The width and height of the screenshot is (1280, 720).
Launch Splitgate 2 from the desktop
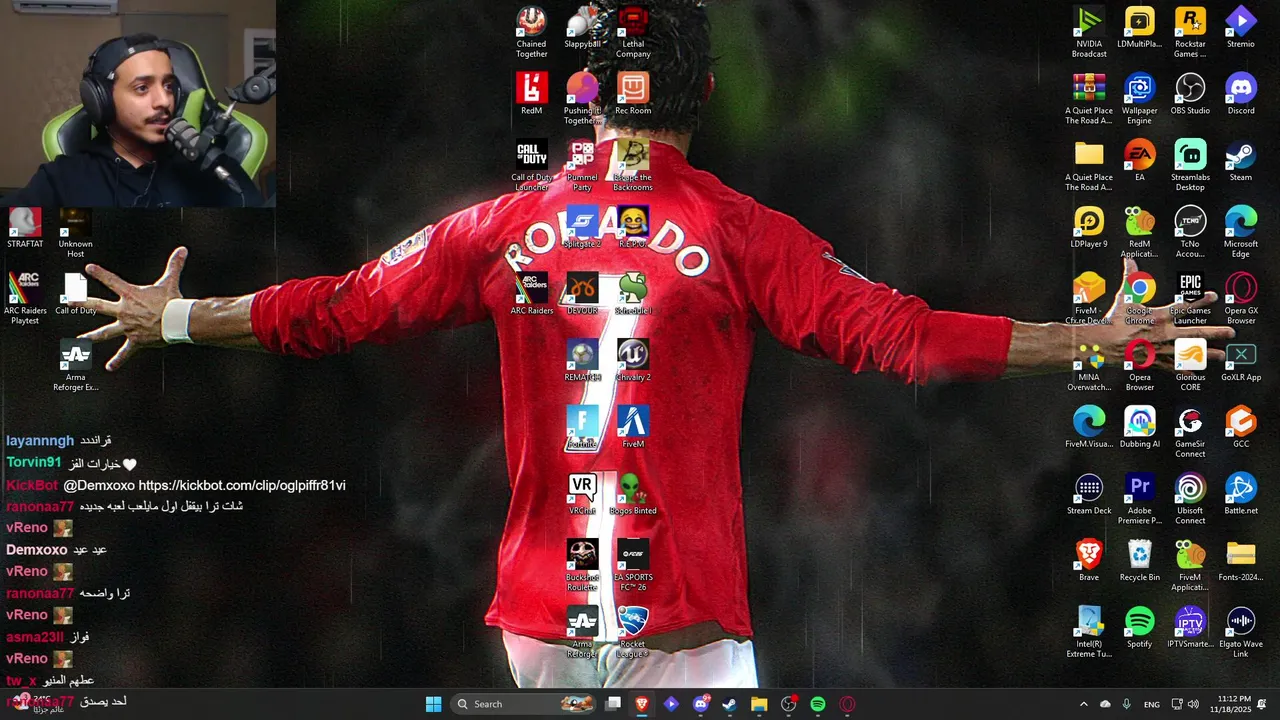click(582, 228)
